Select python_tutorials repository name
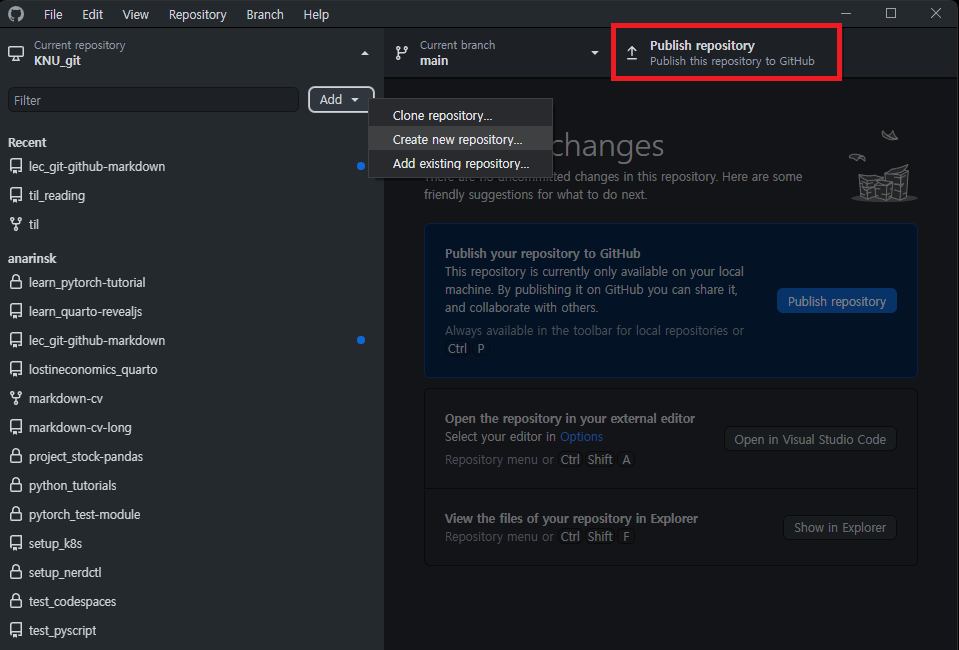959x650 pixels. (x=72, y=486)
